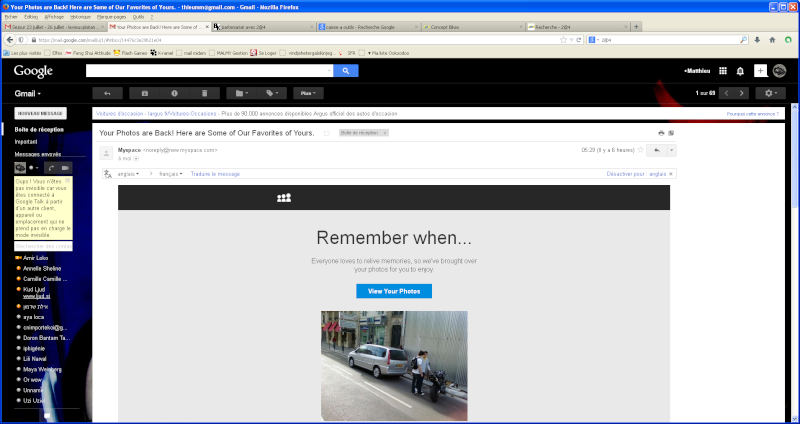Screen dimensions: 800x424
Task: Open chat with Maya Weinberg
Action: pyautogui.click(x=42, y=369)
